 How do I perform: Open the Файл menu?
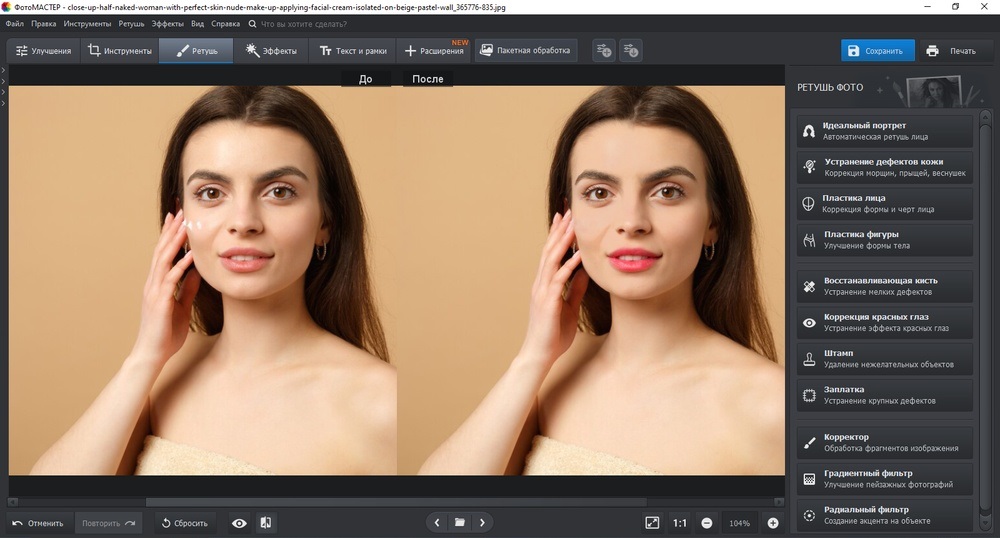15,22
